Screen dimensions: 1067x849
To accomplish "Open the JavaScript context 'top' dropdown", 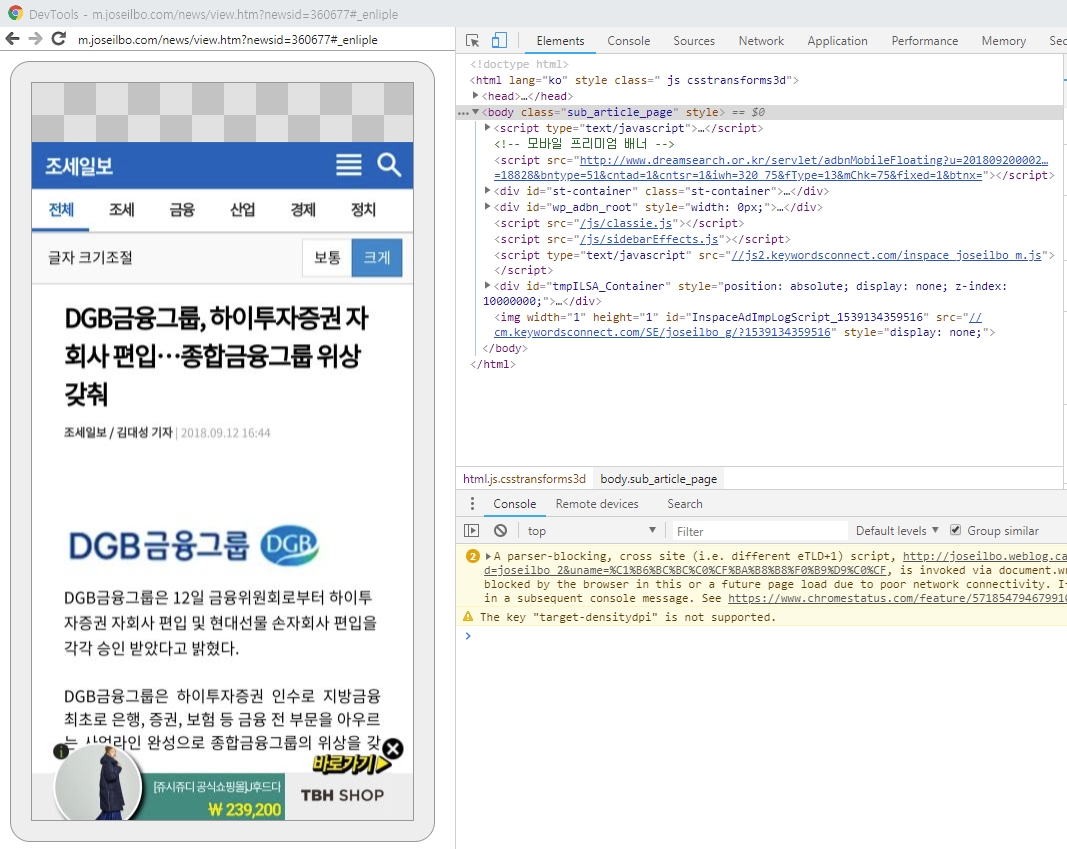I will click(x=591, y=531).
